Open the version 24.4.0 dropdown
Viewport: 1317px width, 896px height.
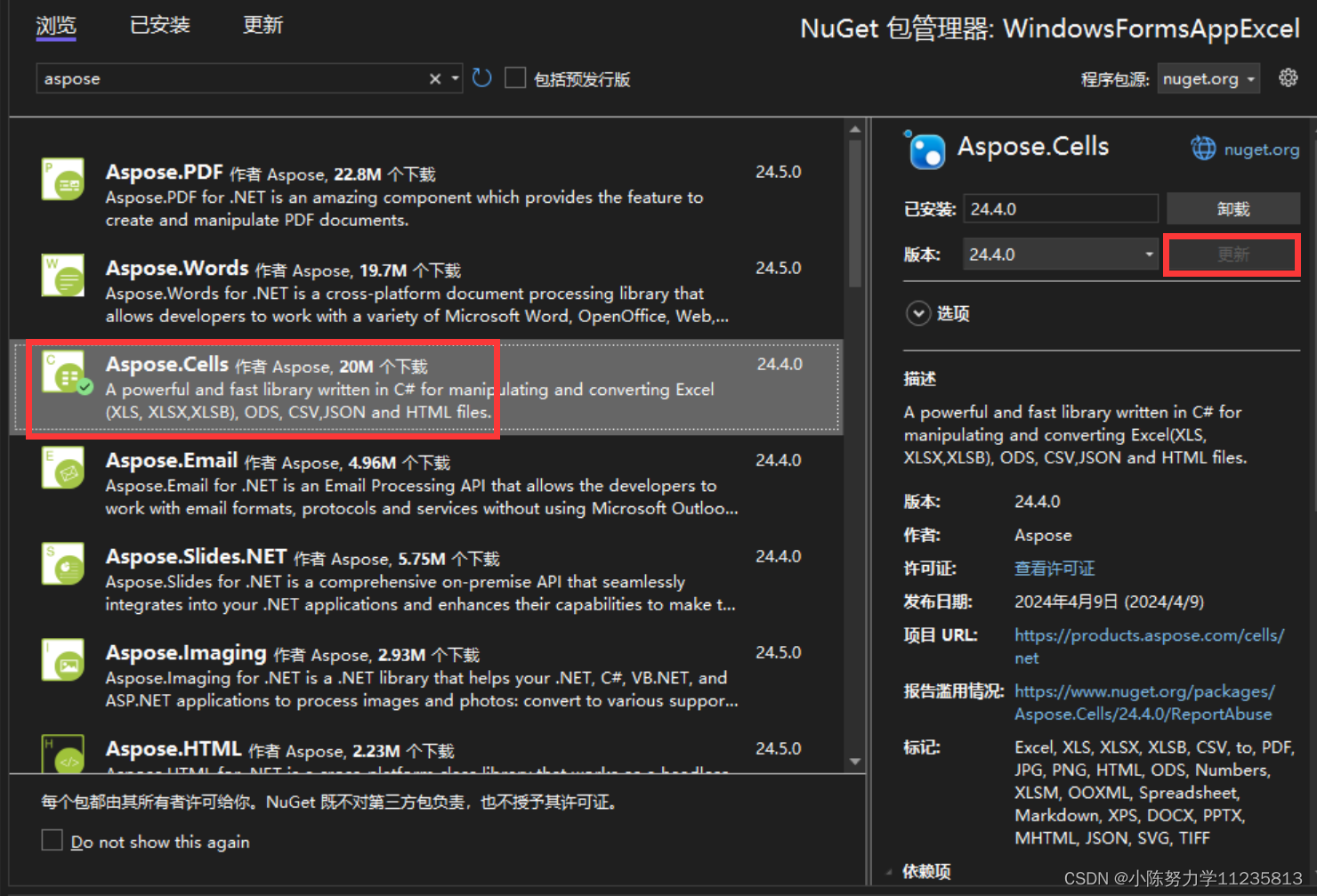pos(1060,254)
